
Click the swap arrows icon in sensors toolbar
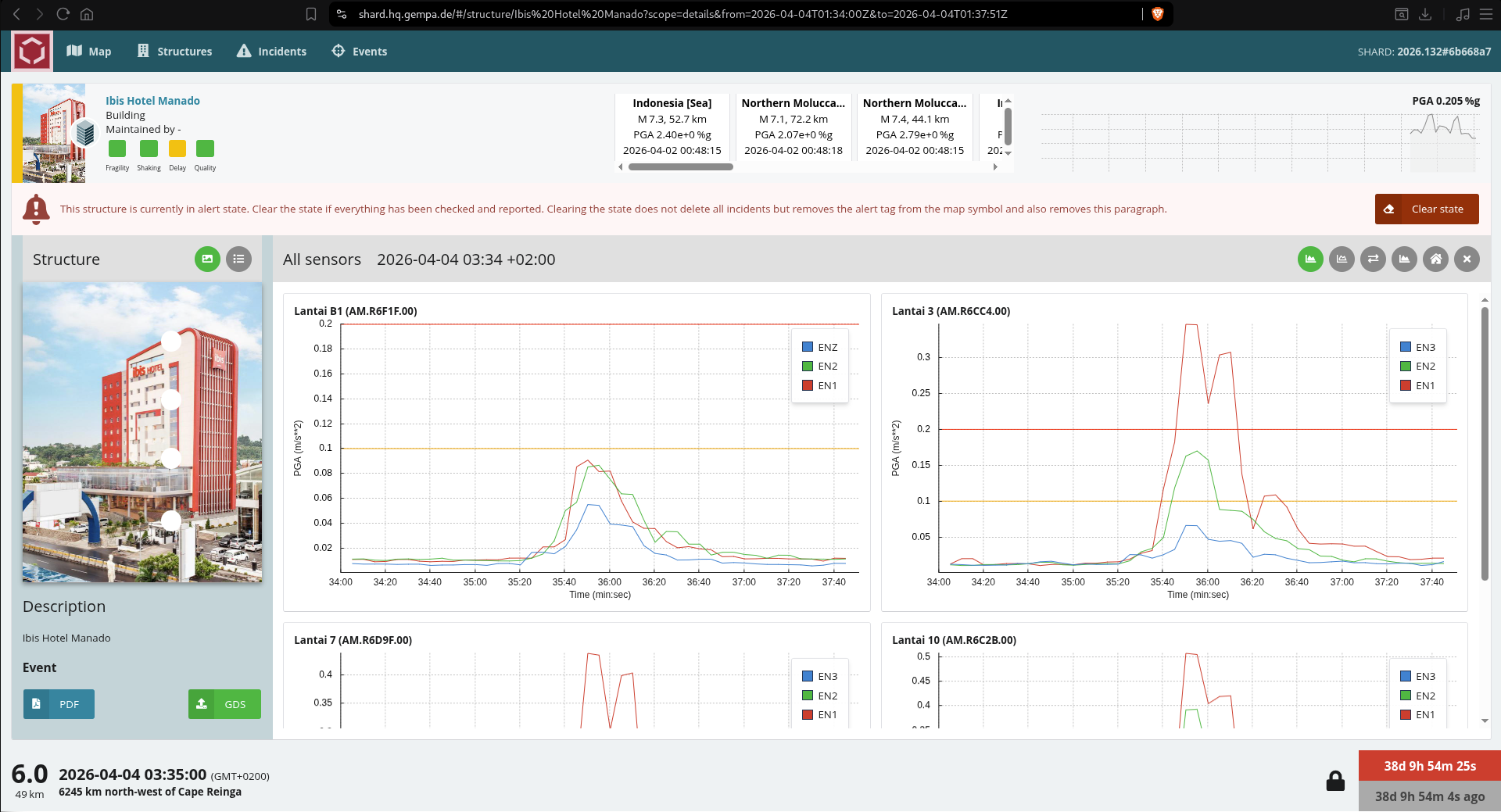point(1373,259)
